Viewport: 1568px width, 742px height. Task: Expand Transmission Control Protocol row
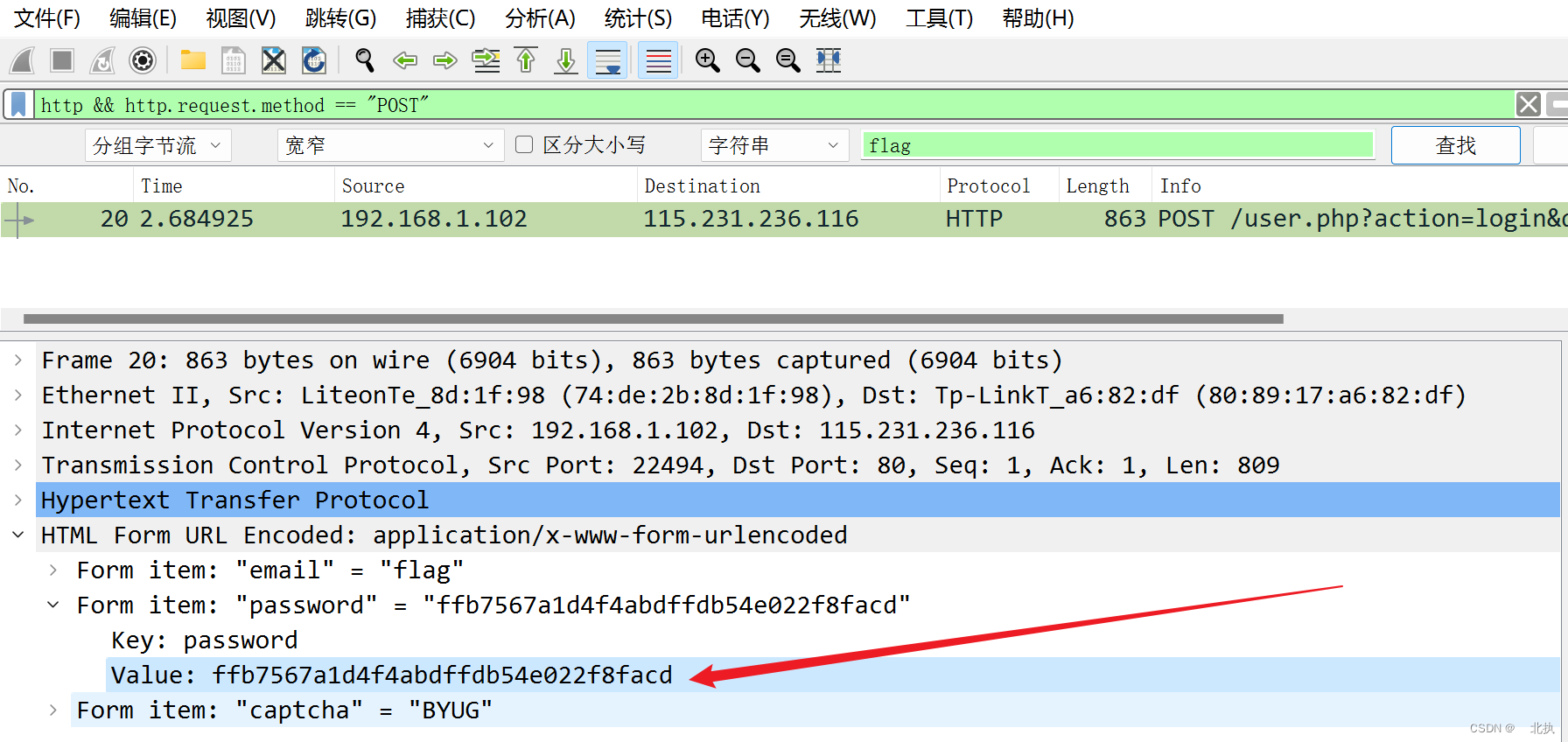point(18,465)
